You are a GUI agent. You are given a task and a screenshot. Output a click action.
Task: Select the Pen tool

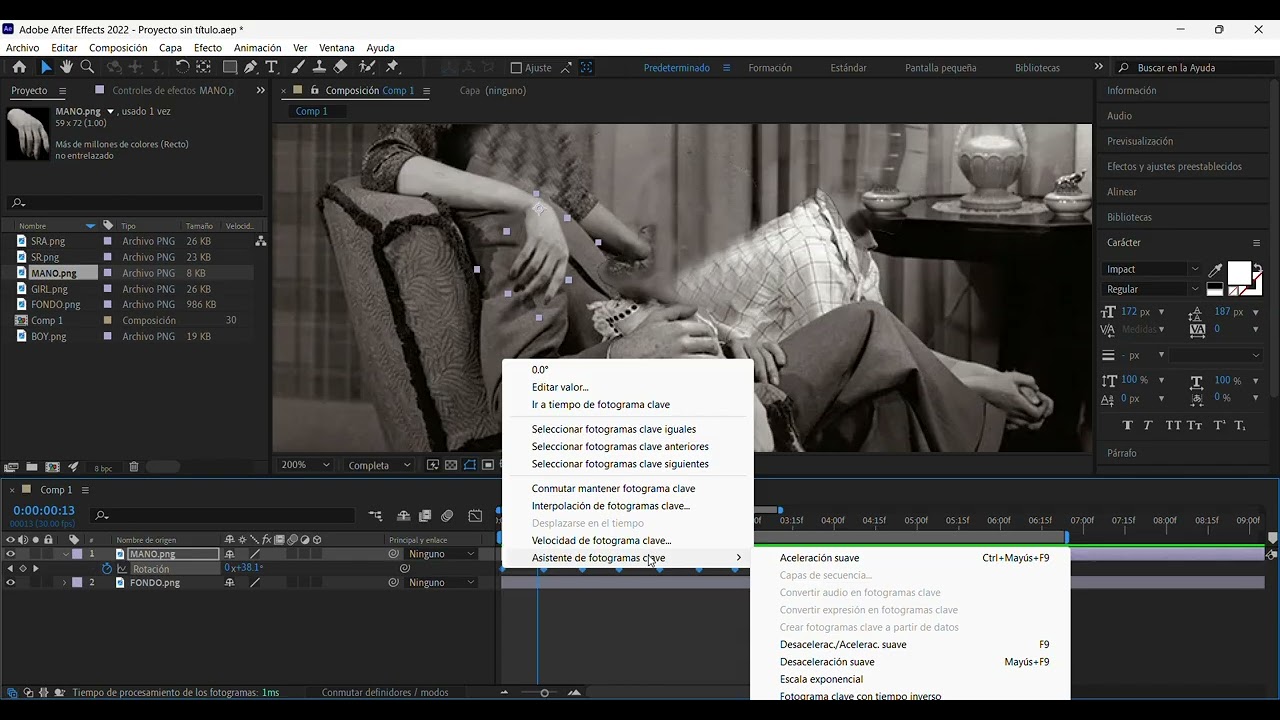250,67
